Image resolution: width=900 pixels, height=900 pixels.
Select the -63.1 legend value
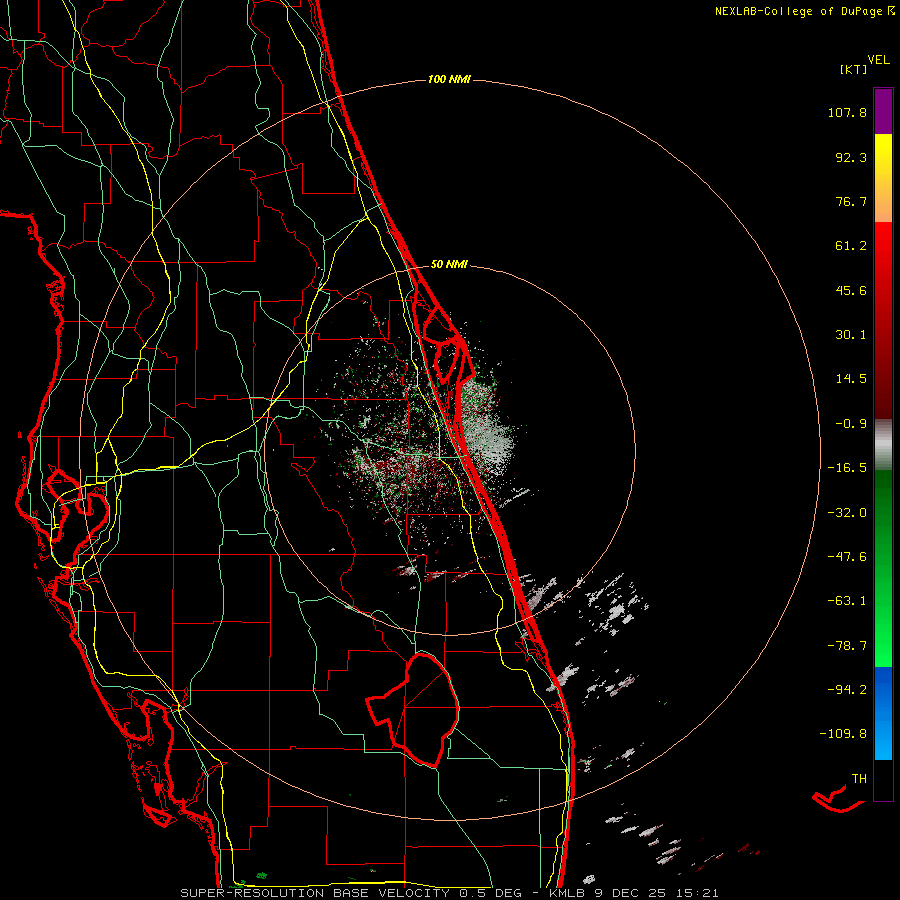[x=847, y=601]
